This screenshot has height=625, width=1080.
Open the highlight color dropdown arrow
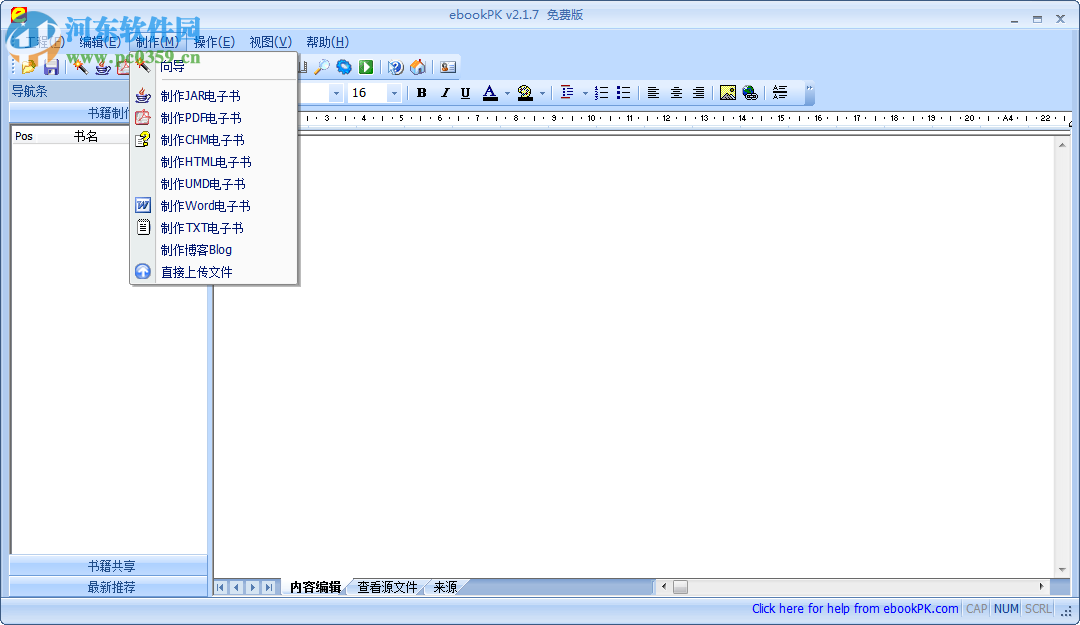tap(543, 92)
